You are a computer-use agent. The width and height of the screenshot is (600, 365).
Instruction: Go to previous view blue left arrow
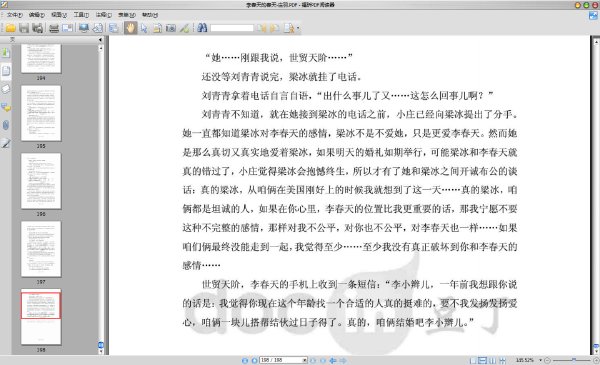coord(333,360)
